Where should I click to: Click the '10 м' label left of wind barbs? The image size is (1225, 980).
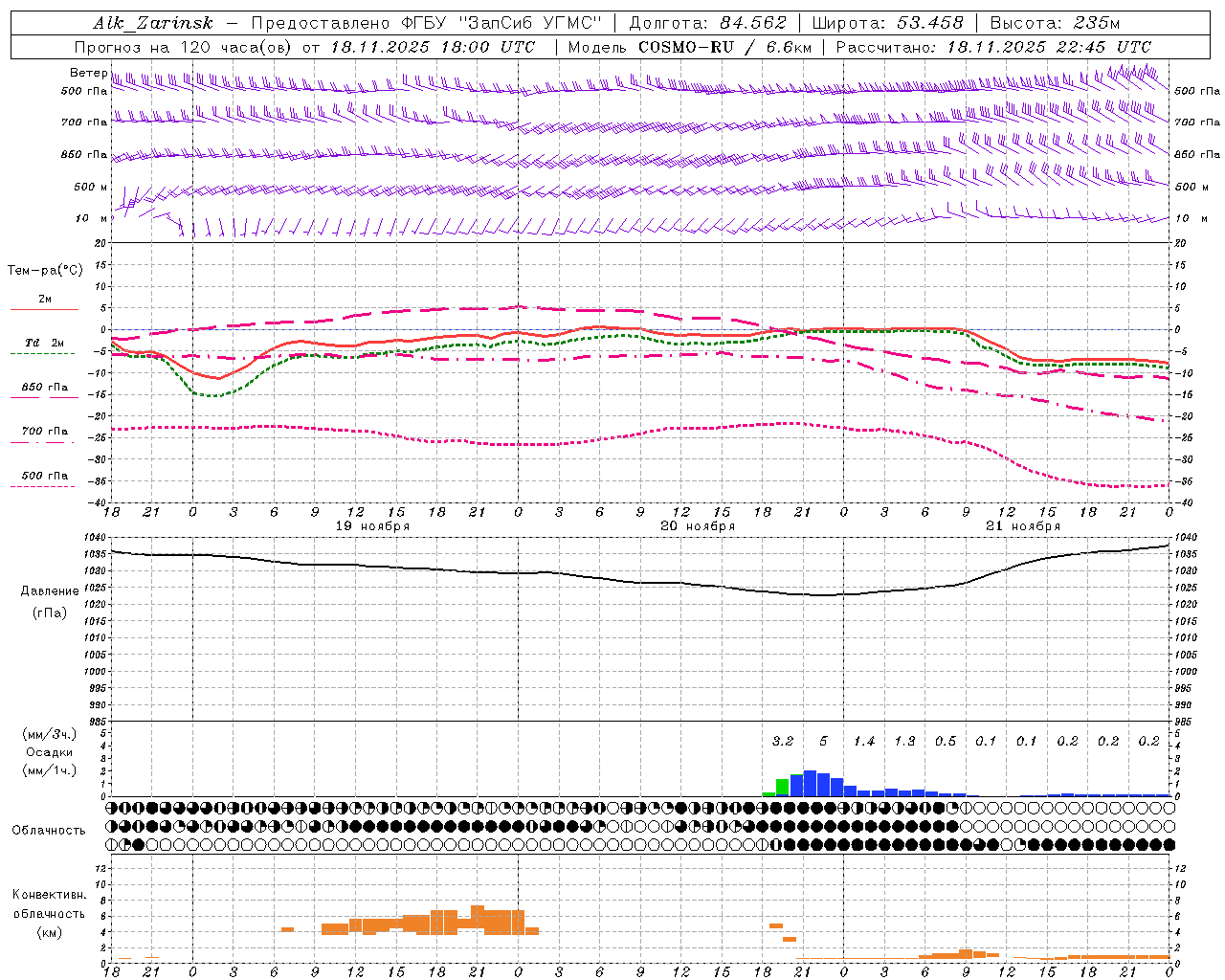click(x=91, y=218)
